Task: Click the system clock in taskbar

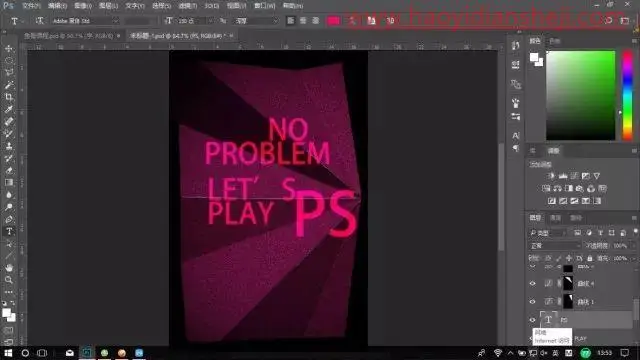Action: pos(604,353)
